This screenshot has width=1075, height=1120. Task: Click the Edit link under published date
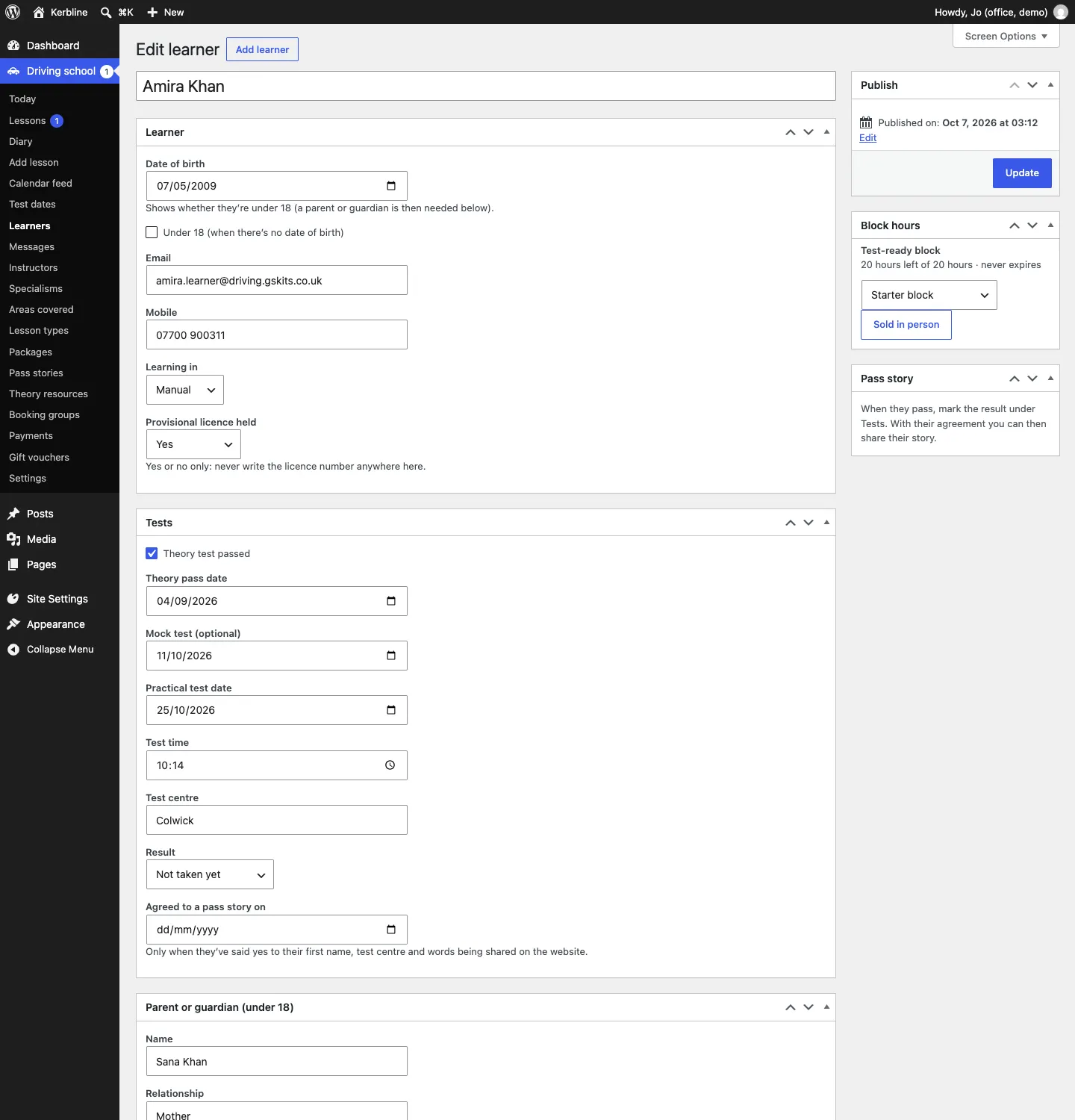click(867, 138)
